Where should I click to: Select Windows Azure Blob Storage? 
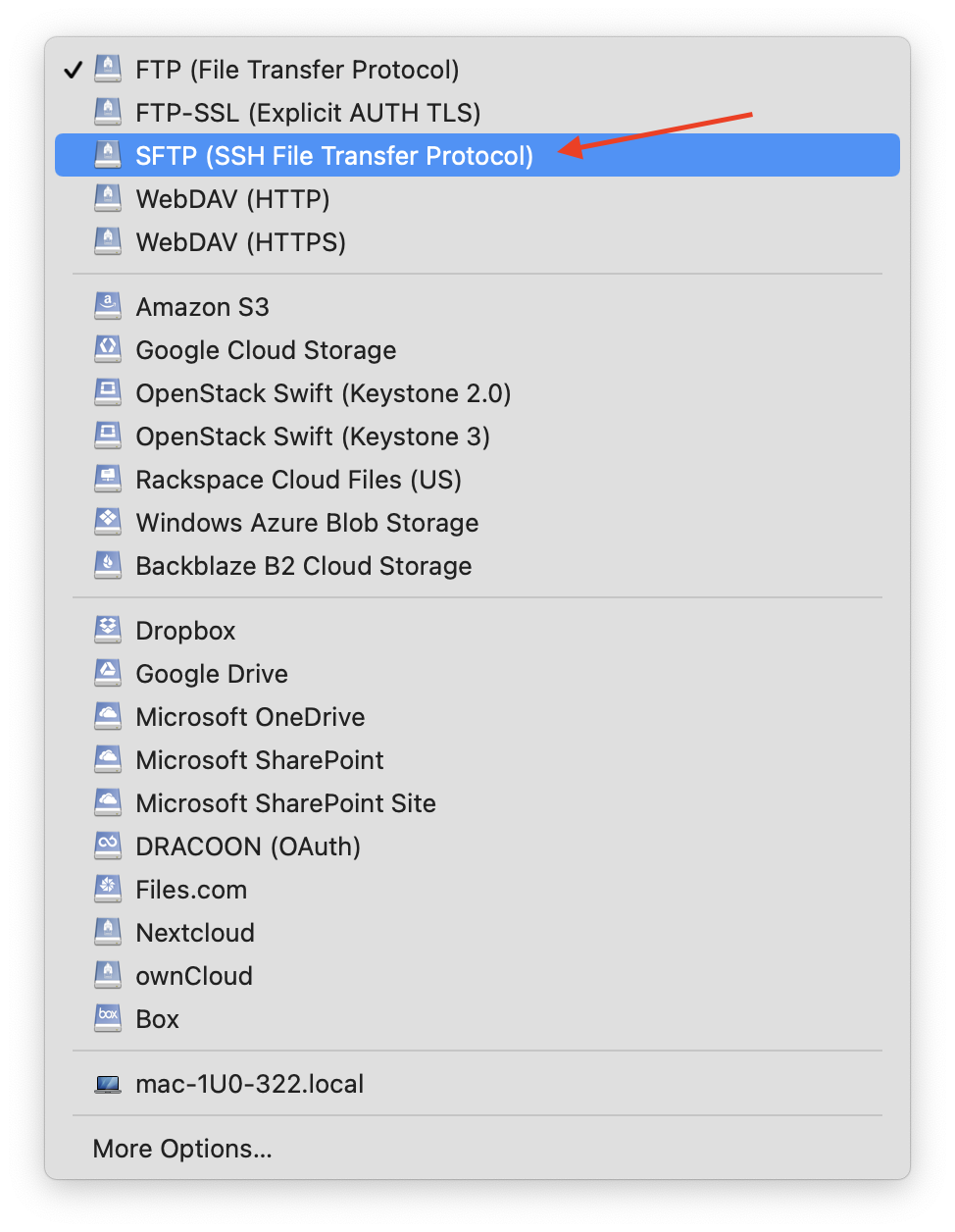pos(477,522)
